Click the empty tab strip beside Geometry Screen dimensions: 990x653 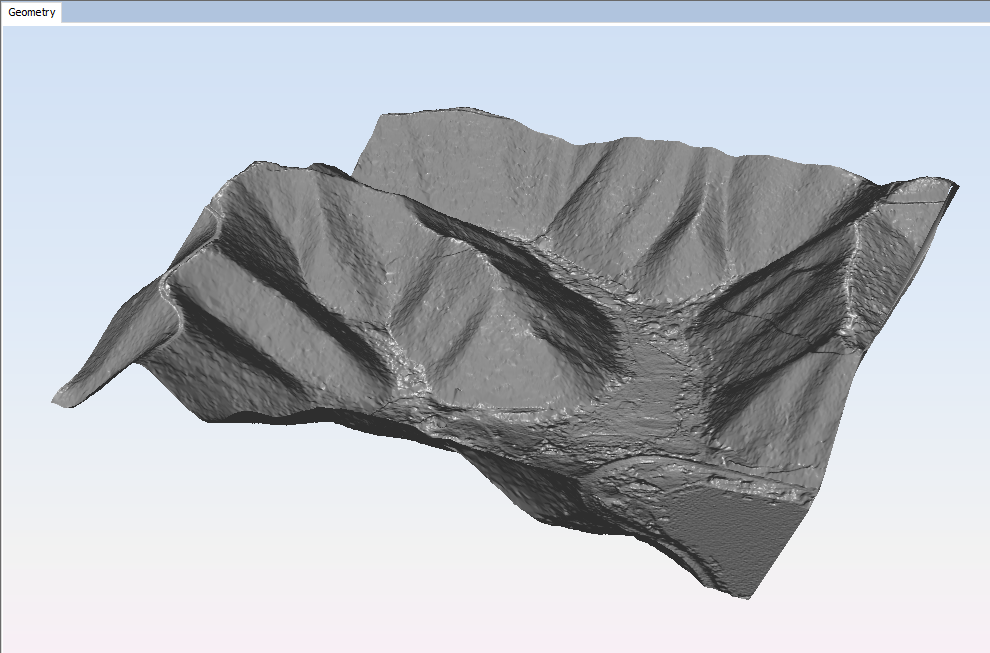pos(500,13)
